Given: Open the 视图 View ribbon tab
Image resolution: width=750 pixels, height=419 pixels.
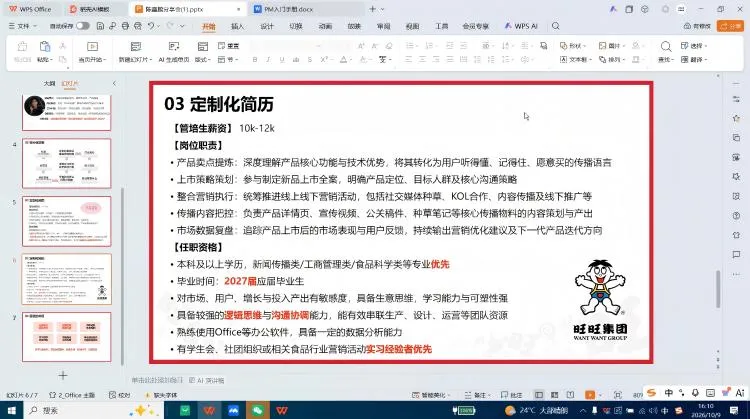Looking at the screenshot, I should [x=412, y=26].
